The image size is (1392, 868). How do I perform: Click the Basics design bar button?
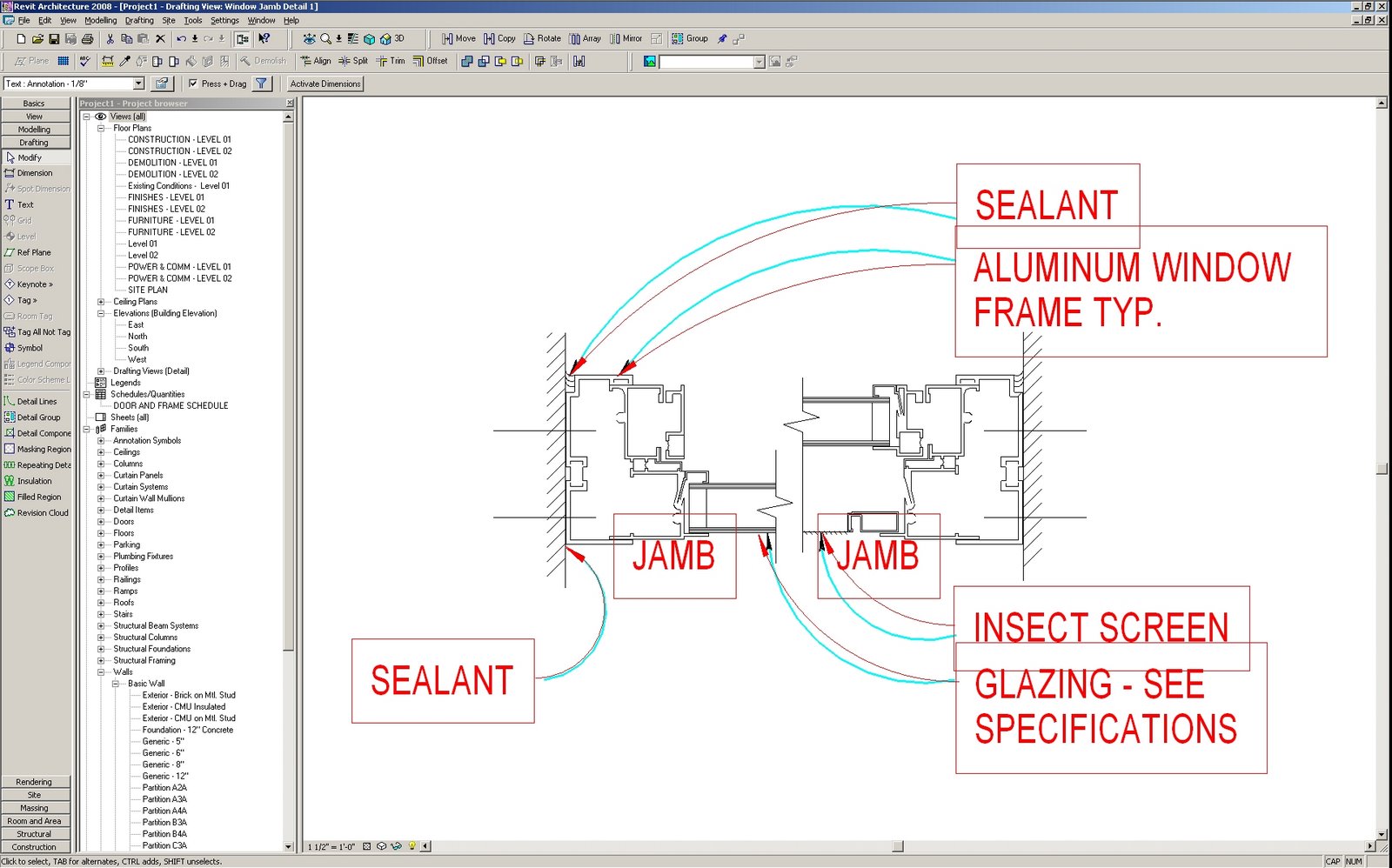[x=35, y=103]
